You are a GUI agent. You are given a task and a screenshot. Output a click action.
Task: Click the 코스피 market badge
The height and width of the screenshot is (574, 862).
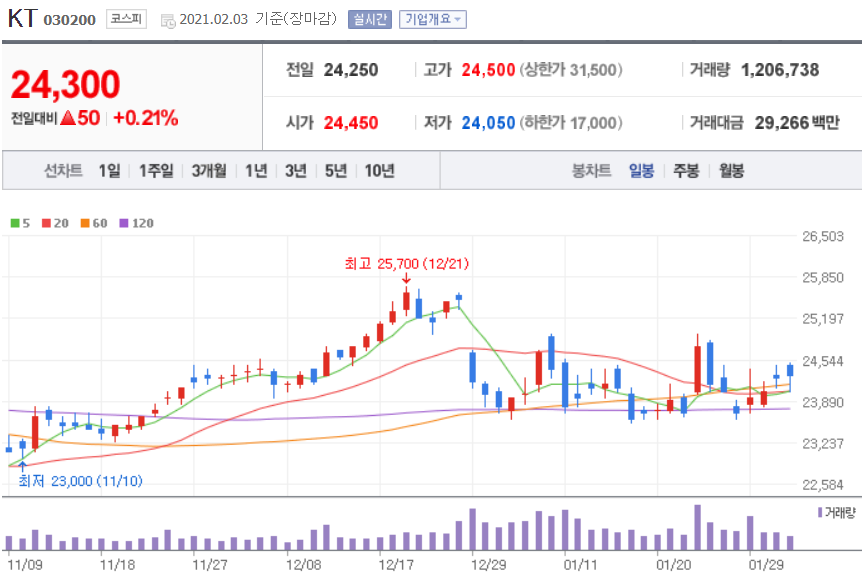click(x=126, y=19)
